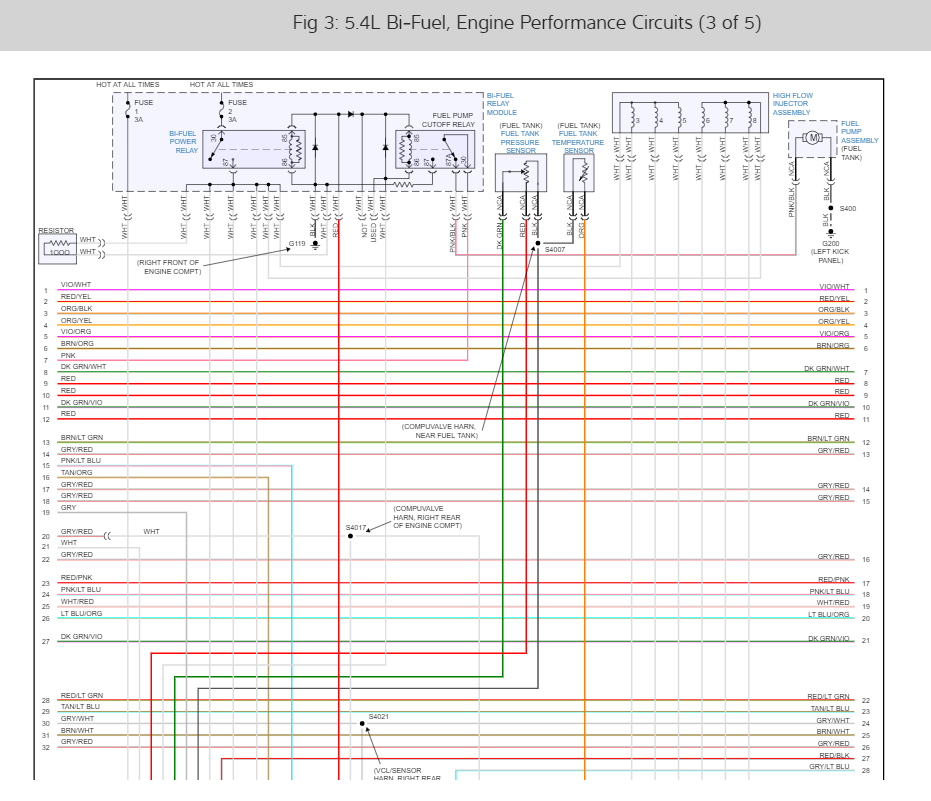Click the BI-FUEL POWER RELAY label
The height and width of the screenshot is (801, 931).
183,142
